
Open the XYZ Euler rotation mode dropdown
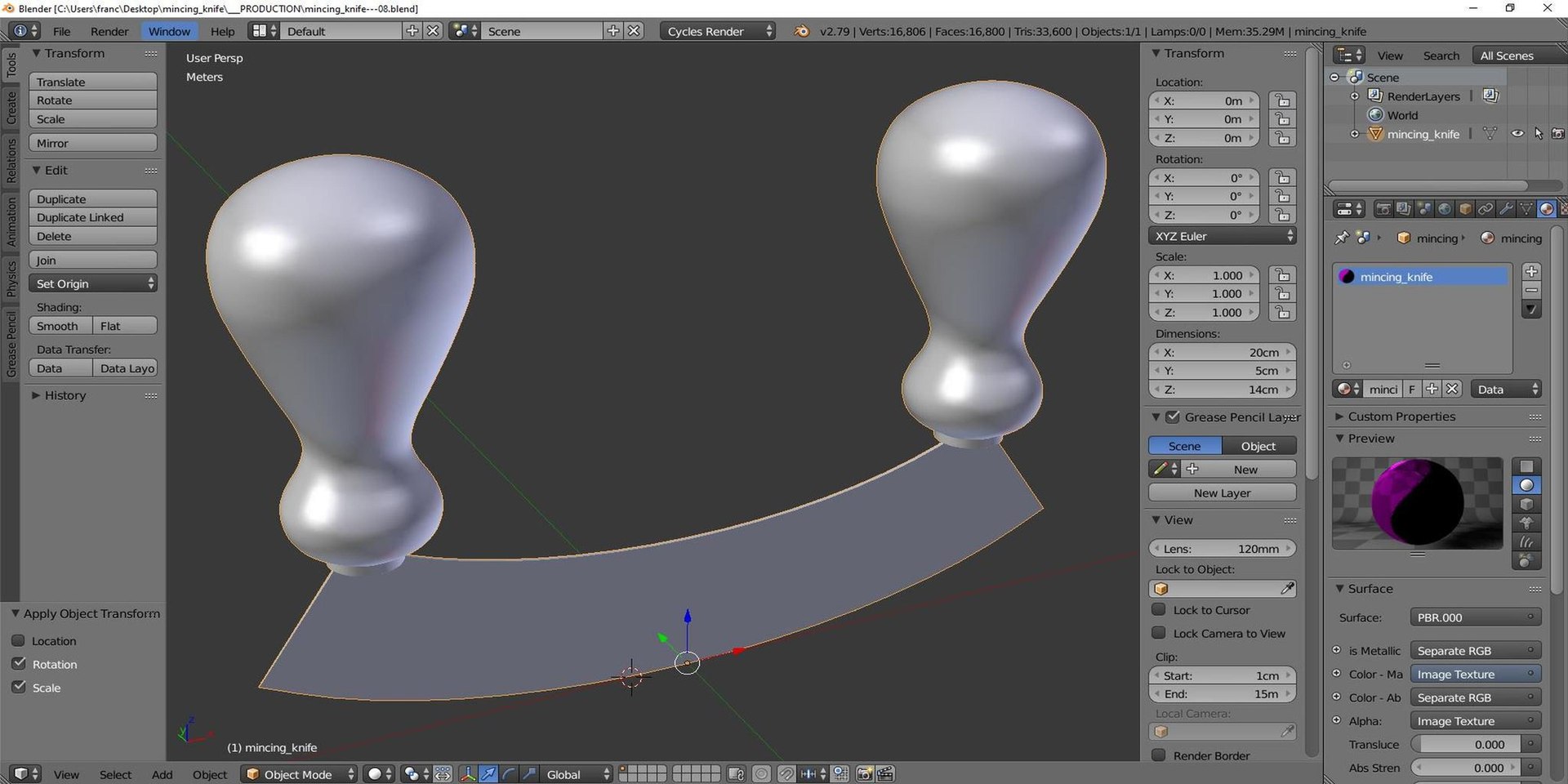(1222, 236)
